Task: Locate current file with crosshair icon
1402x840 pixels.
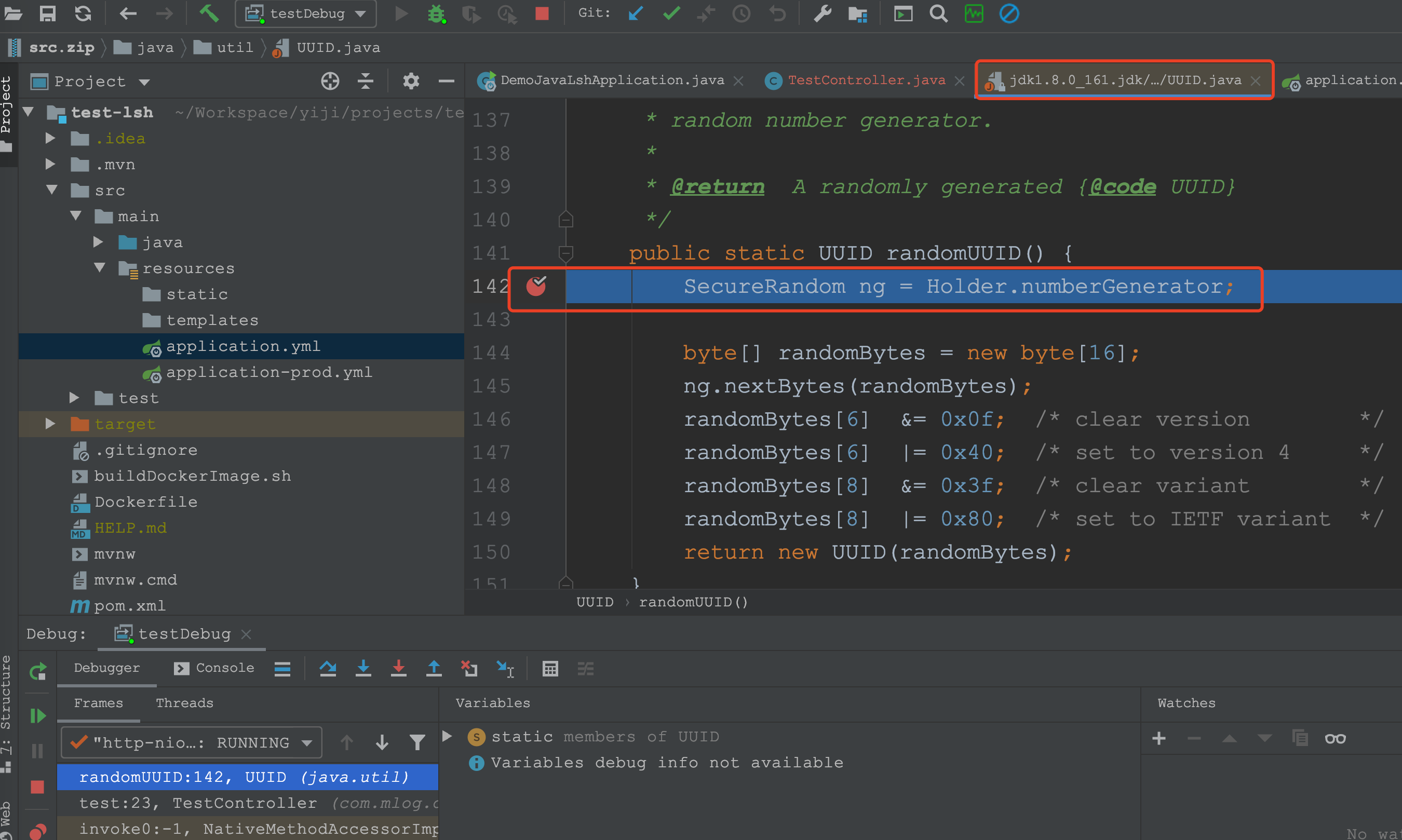Action: (x=330, y=82)
